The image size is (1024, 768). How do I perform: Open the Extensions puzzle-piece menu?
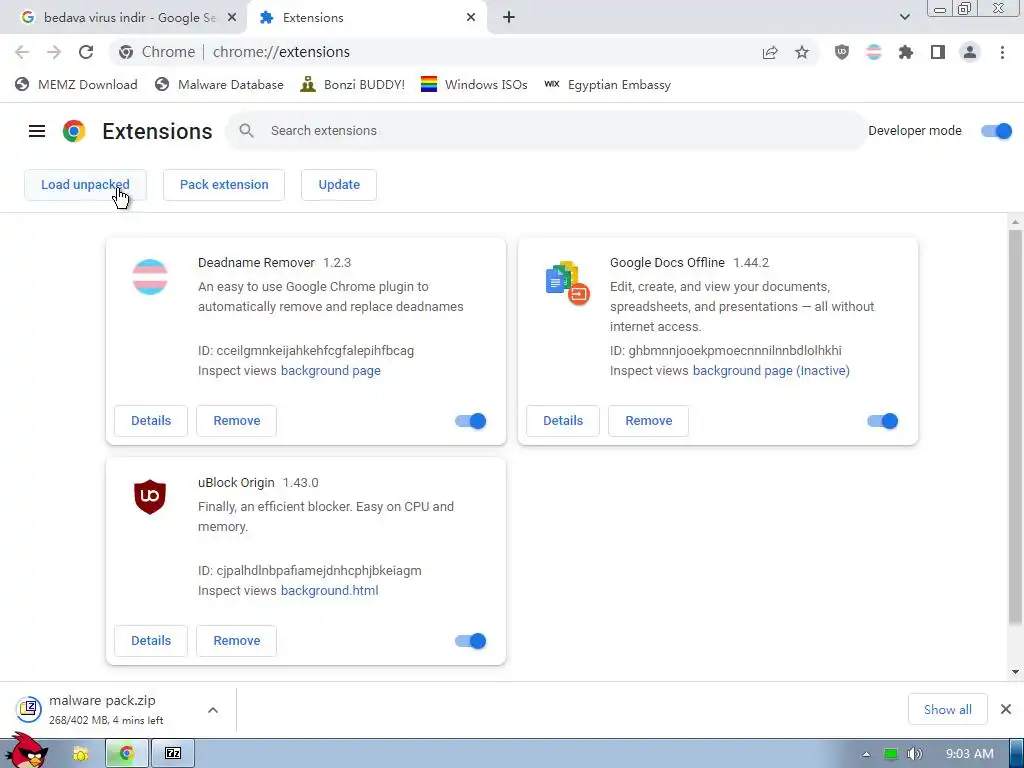[x=906, y=52]
